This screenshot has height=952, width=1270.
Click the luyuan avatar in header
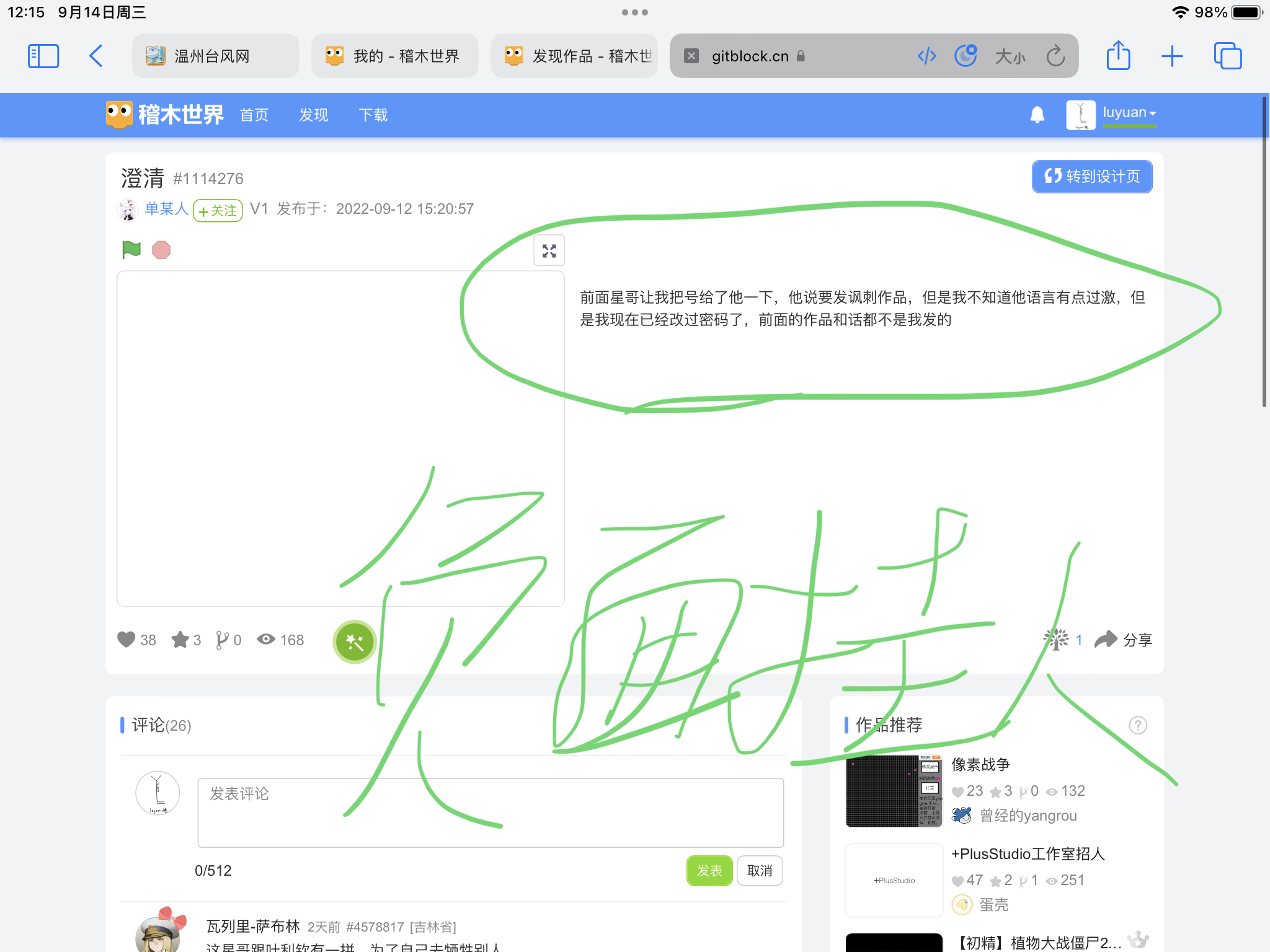point(1080,115)
